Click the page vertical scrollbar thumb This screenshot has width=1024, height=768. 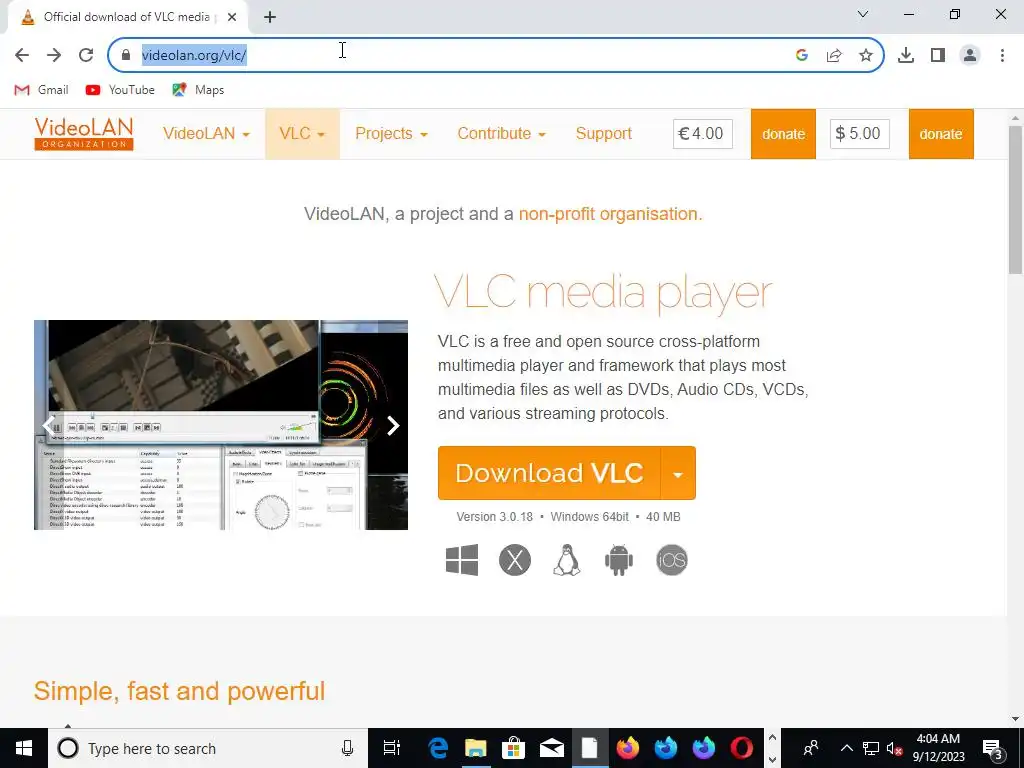(x=1016, y=199)
